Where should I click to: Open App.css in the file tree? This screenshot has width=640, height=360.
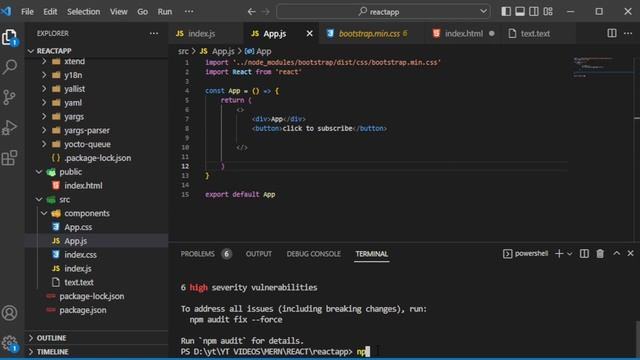pos(96,227)
